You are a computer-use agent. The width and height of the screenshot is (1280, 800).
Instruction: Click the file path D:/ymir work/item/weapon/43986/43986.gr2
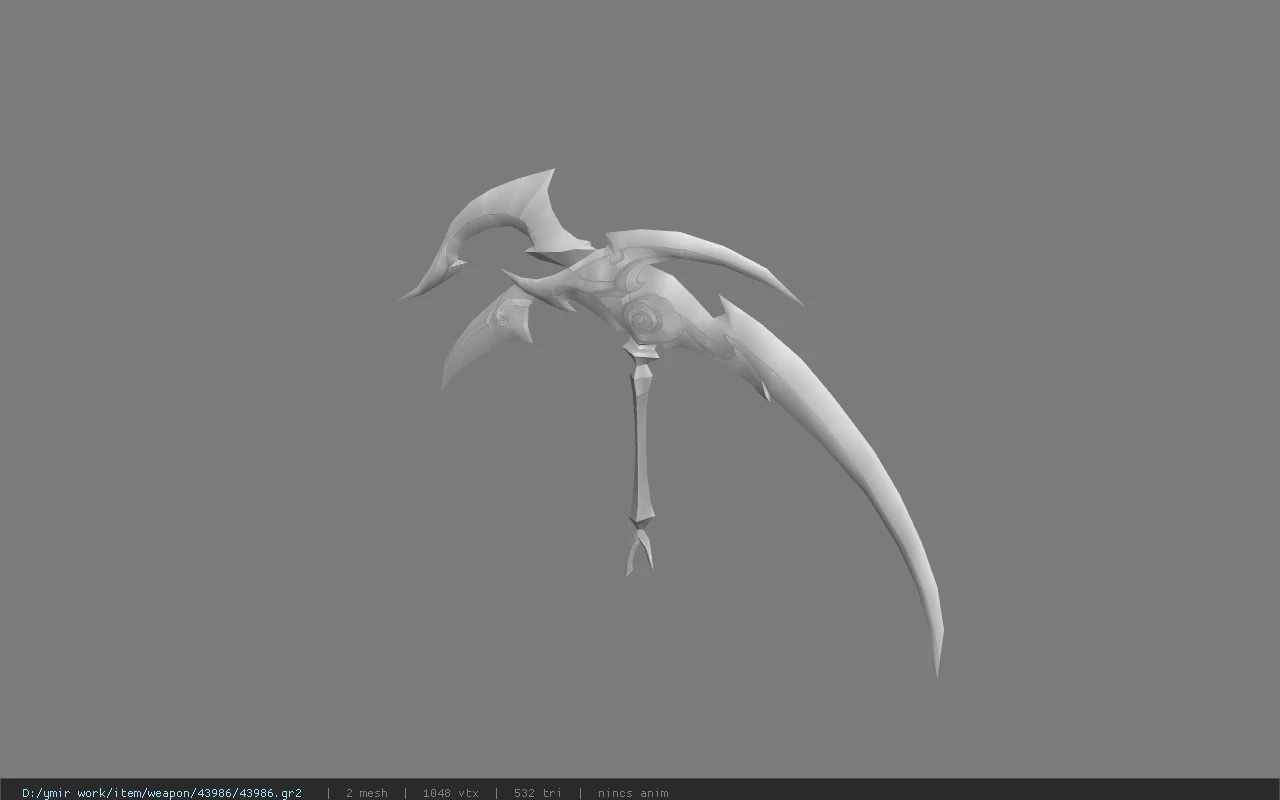[162, 793]
